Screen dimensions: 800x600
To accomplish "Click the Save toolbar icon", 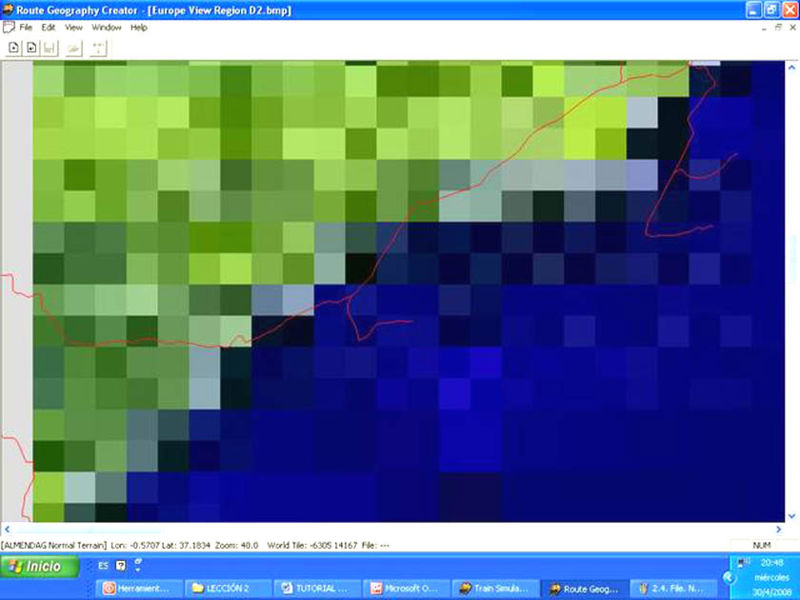I will [49, 47].
